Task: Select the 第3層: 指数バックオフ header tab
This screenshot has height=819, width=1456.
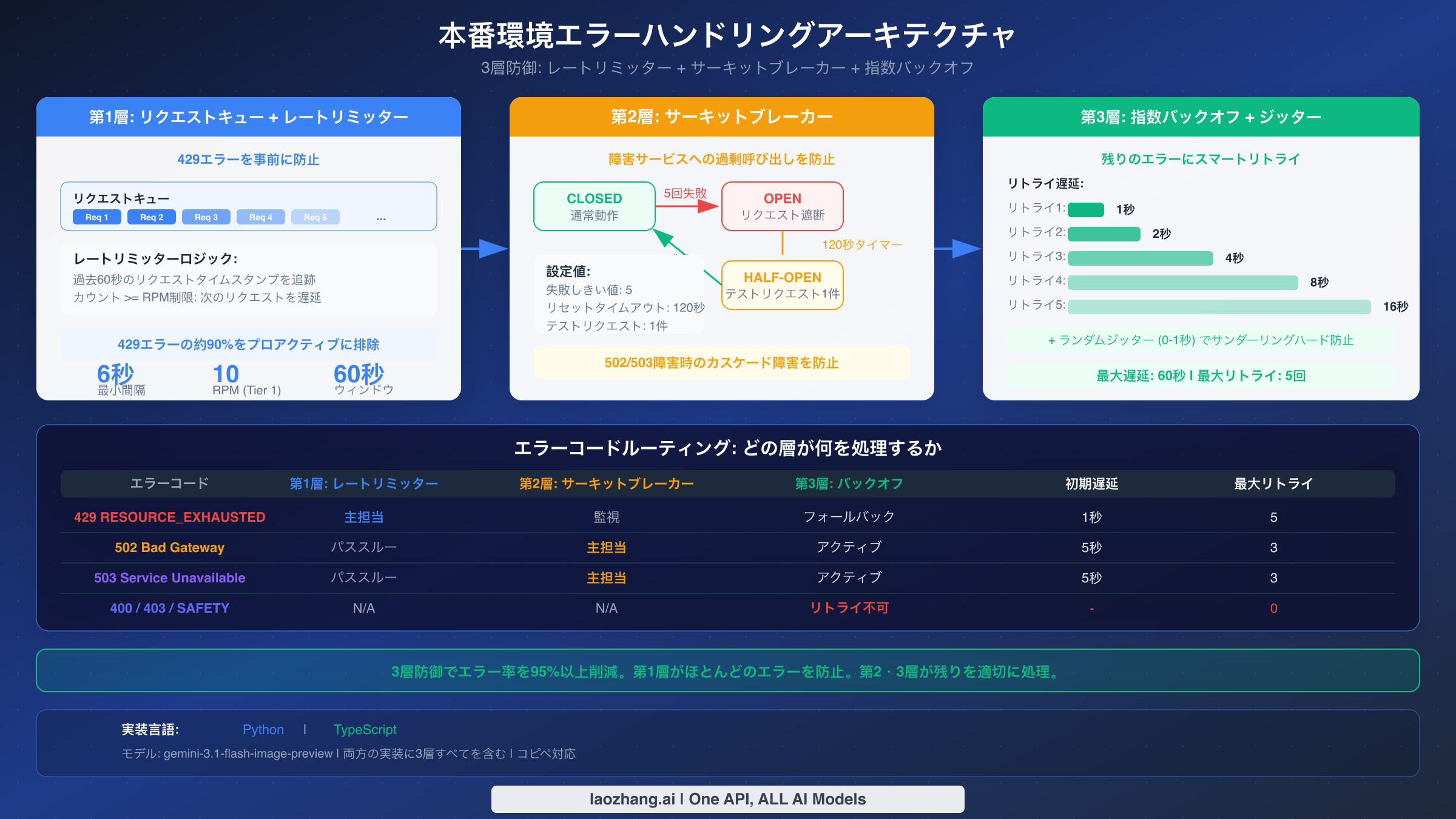Action: pyautogui.click(x=1200, y=116)
